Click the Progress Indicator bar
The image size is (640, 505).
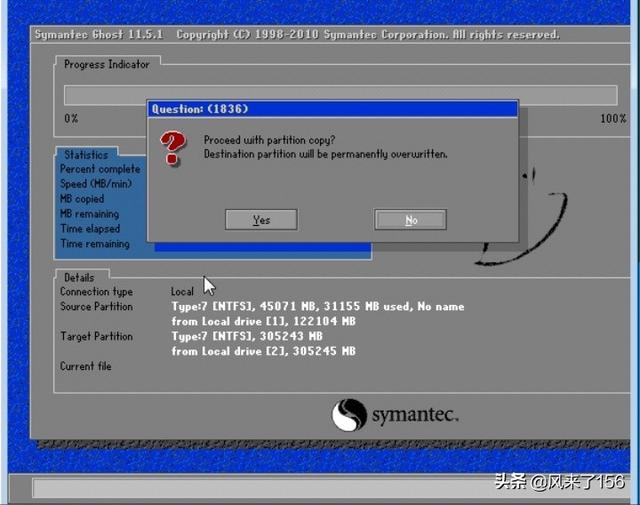tap(340, 95)
